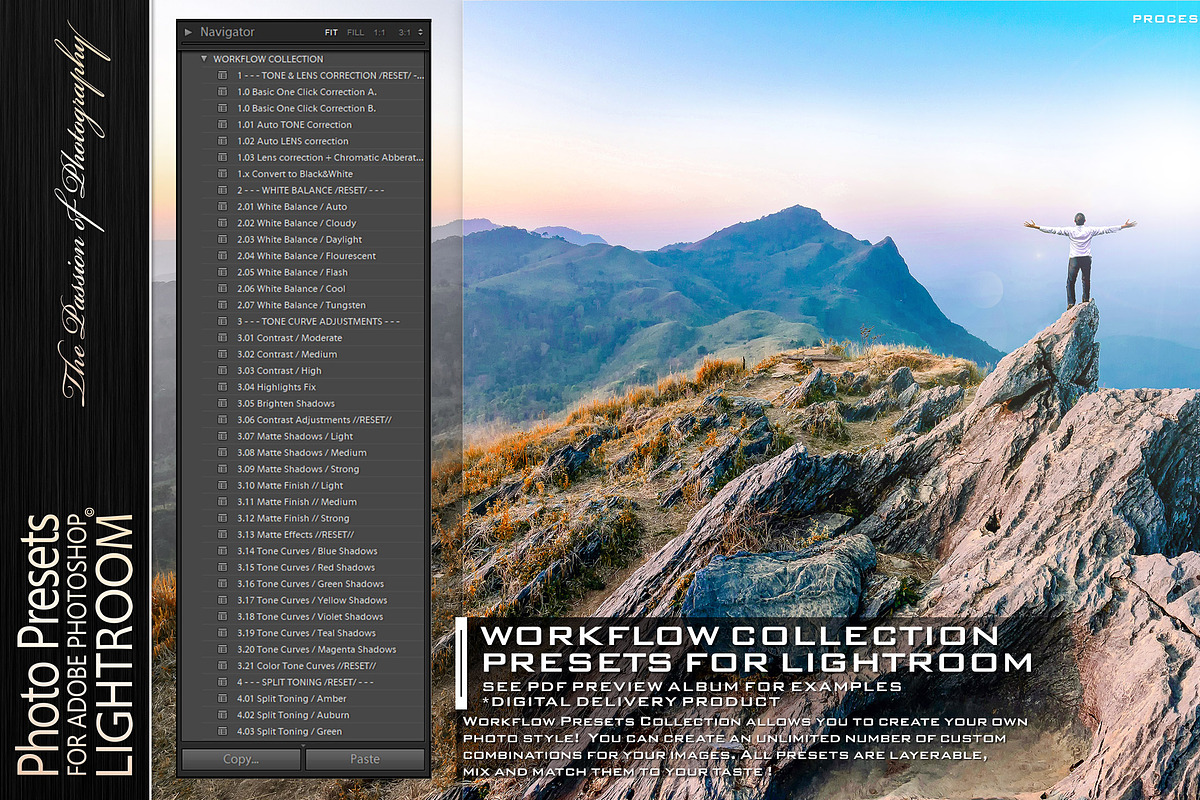Image resolution: width=1200 pixels, height=800 pixels.
Task: Select '3.08 Matte Shadows / Medium' preset
Action: pos(304,452)
